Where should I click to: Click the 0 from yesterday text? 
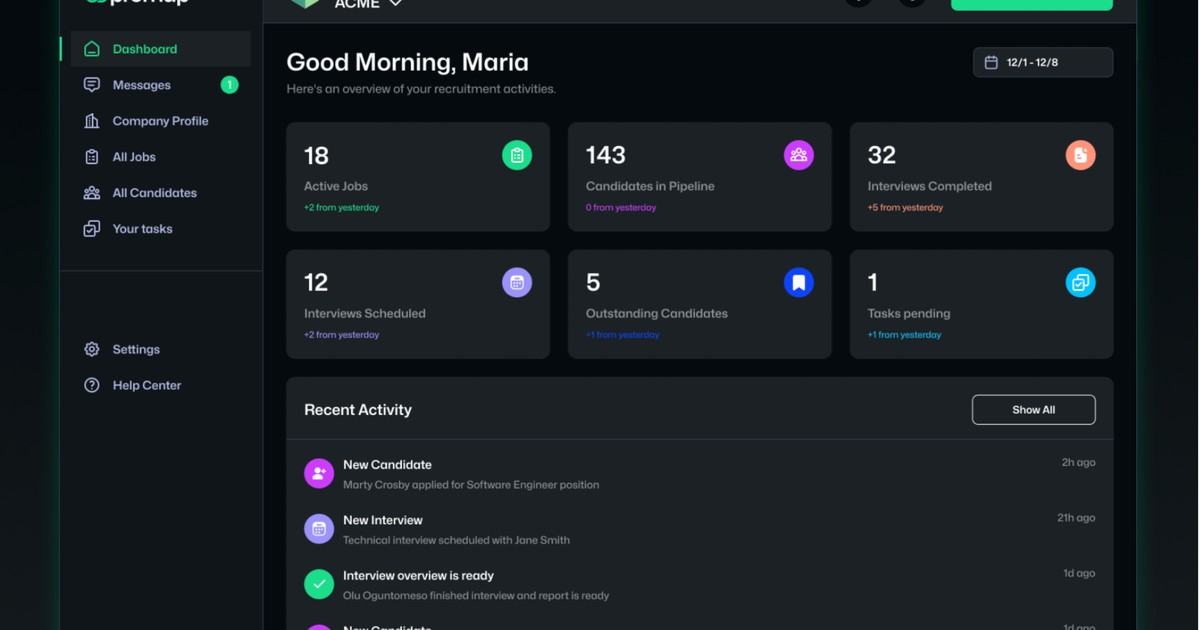(621, 208)
